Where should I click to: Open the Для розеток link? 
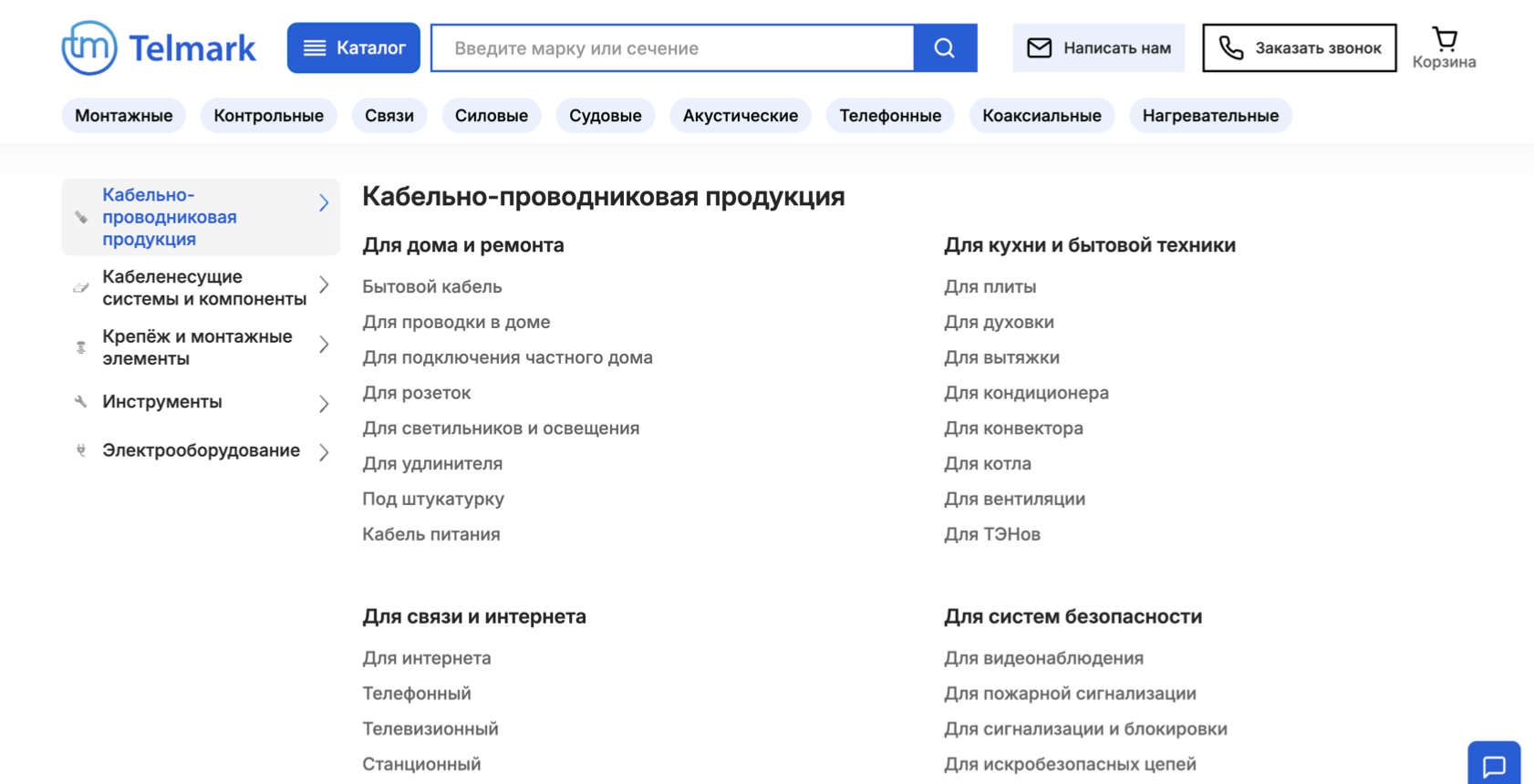pos(417,393)
